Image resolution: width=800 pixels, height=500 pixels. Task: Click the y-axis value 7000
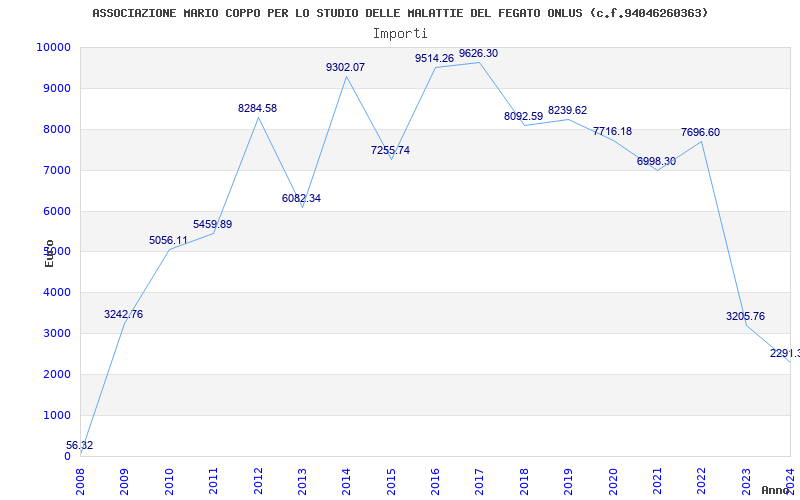coord(57,170)
